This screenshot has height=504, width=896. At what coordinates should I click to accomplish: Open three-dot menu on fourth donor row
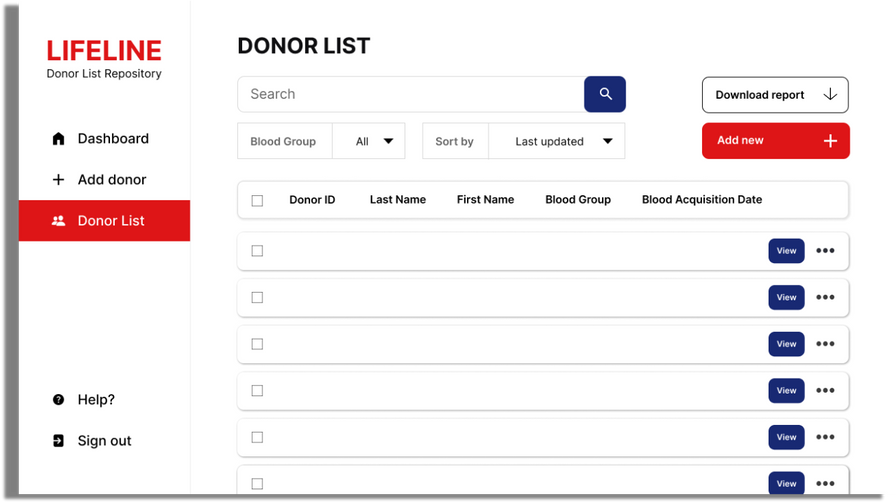pos(825,391)
